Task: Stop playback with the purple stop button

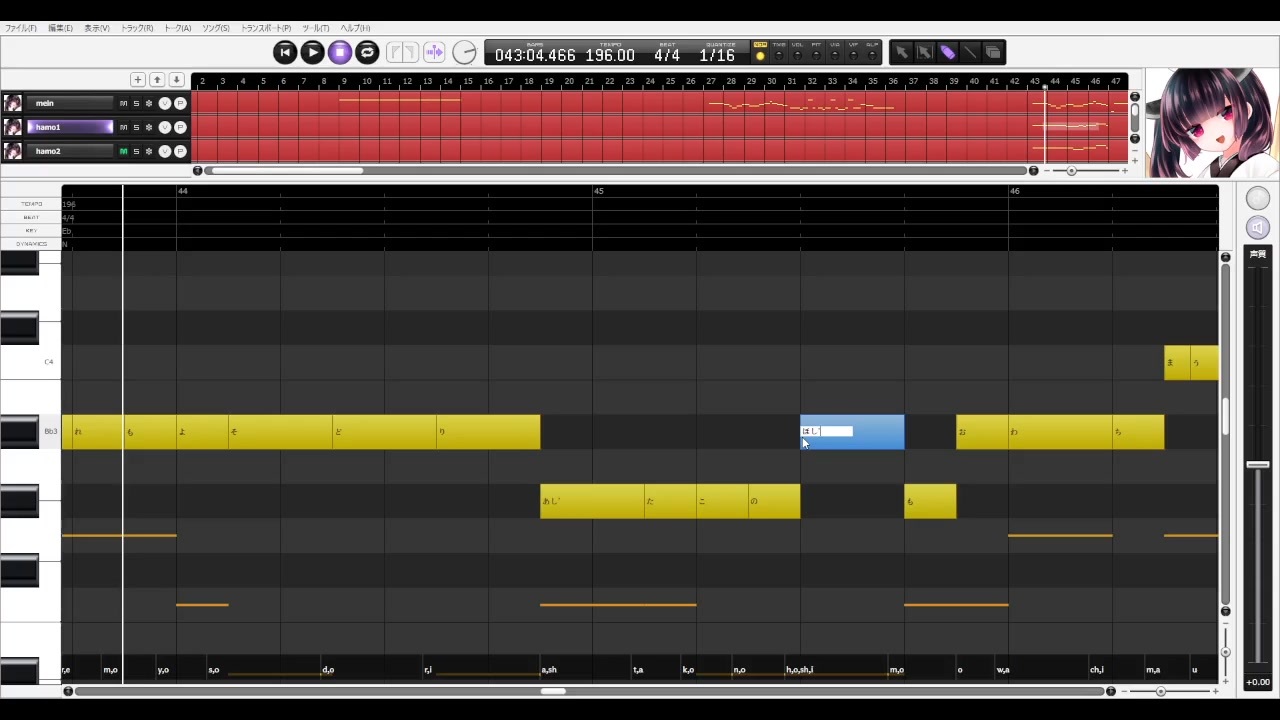Action: [x=340, y=52]
